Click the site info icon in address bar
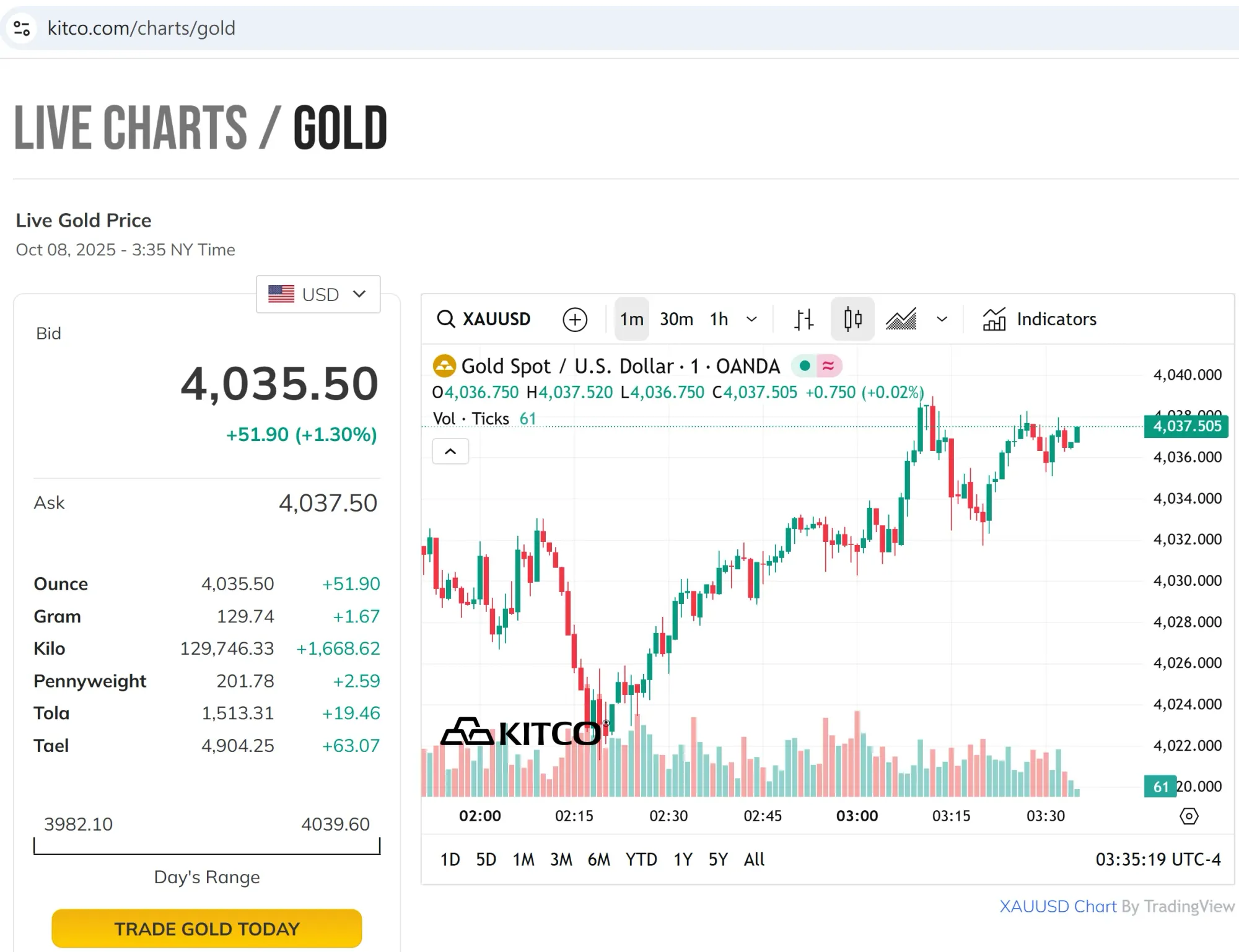 coord(22,28)
